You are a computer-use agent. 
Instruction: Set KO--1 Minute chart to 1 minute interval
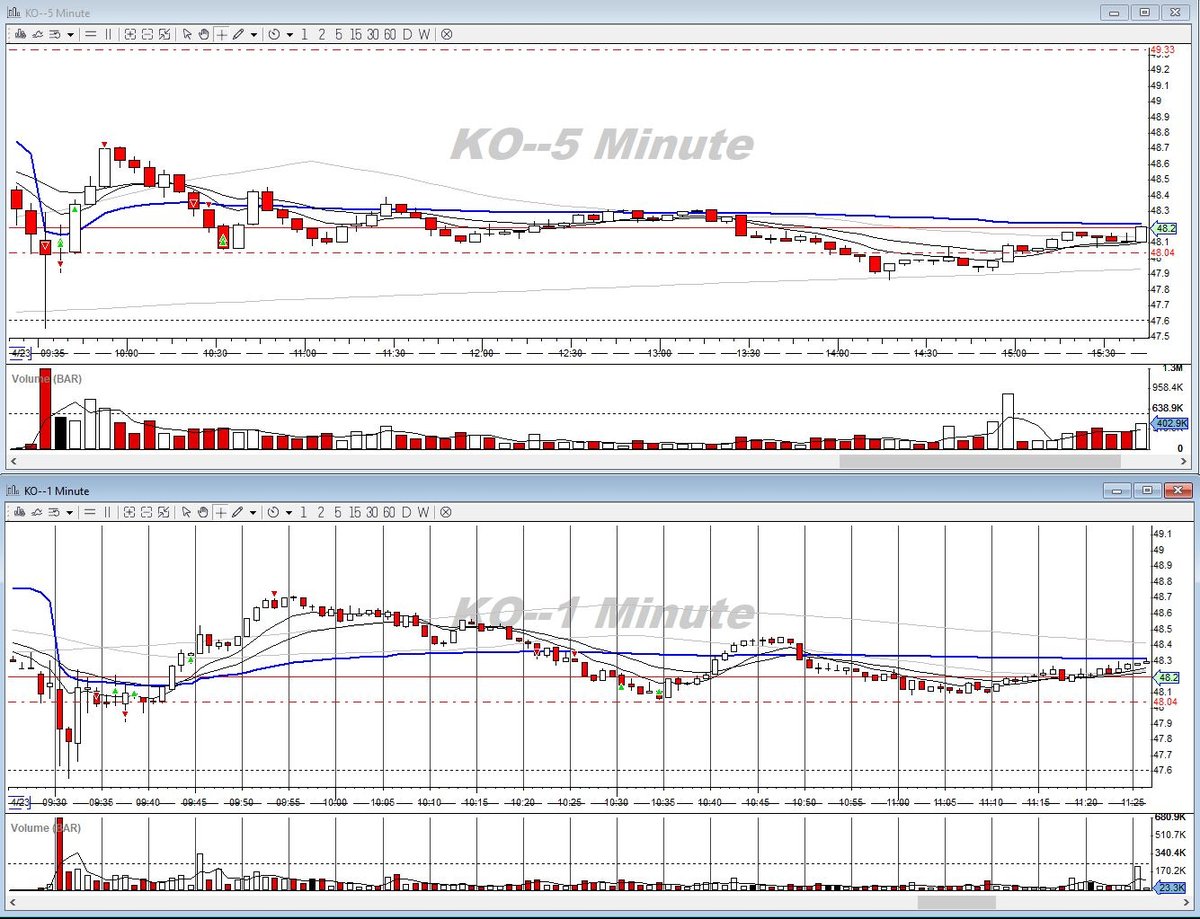(304, 512)
